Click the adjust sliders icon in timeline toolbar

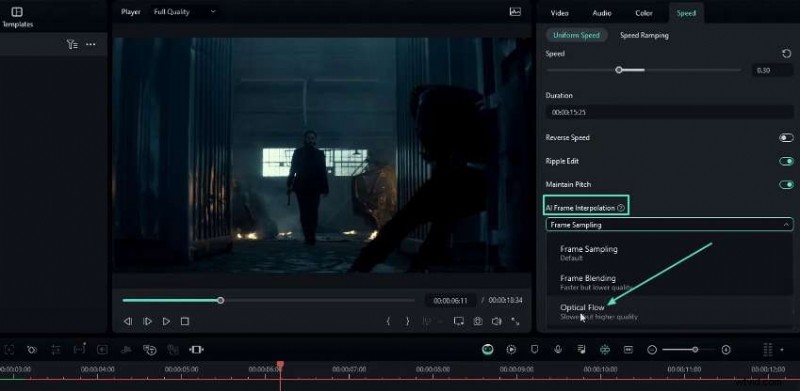(56, 350)
